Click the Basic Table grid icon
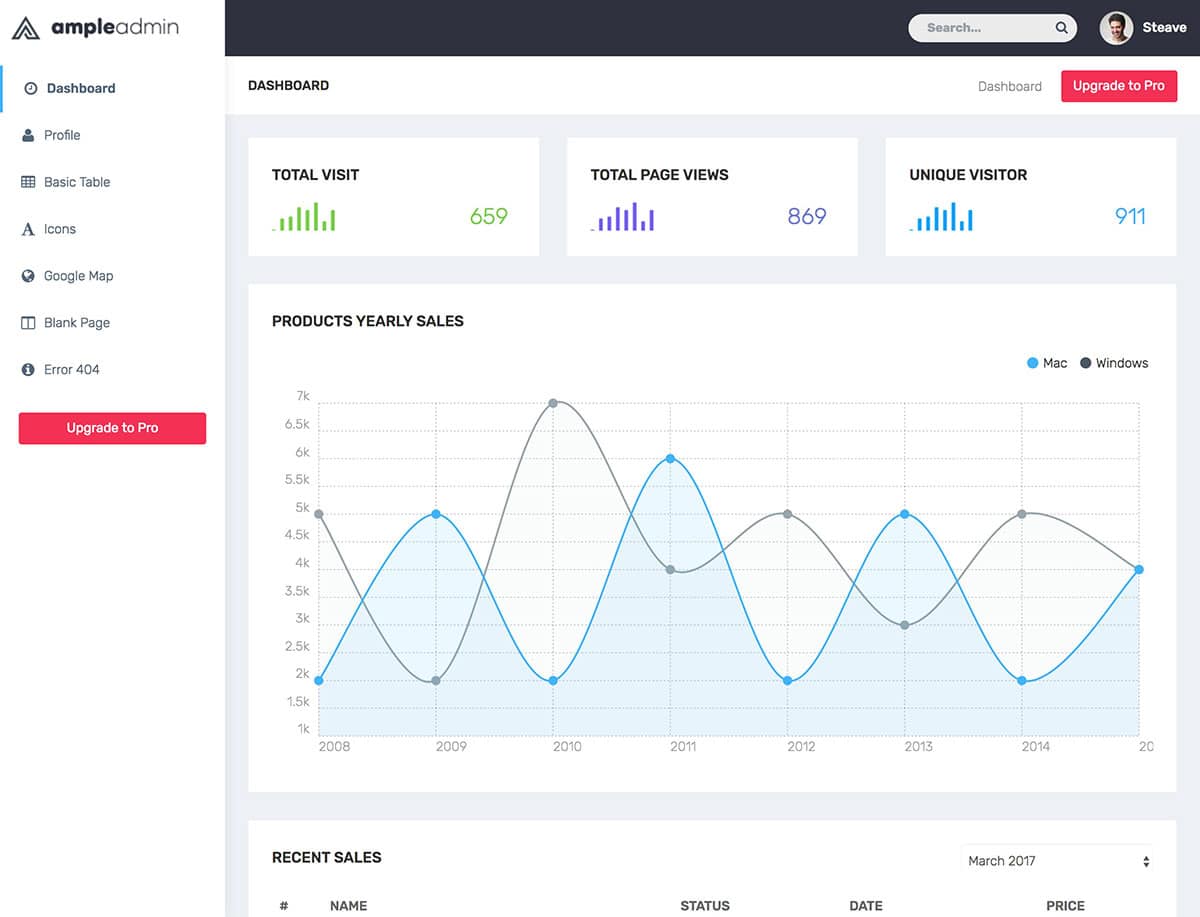The image size is (1200, 917). pyautogui.click(x=28, y=182)
